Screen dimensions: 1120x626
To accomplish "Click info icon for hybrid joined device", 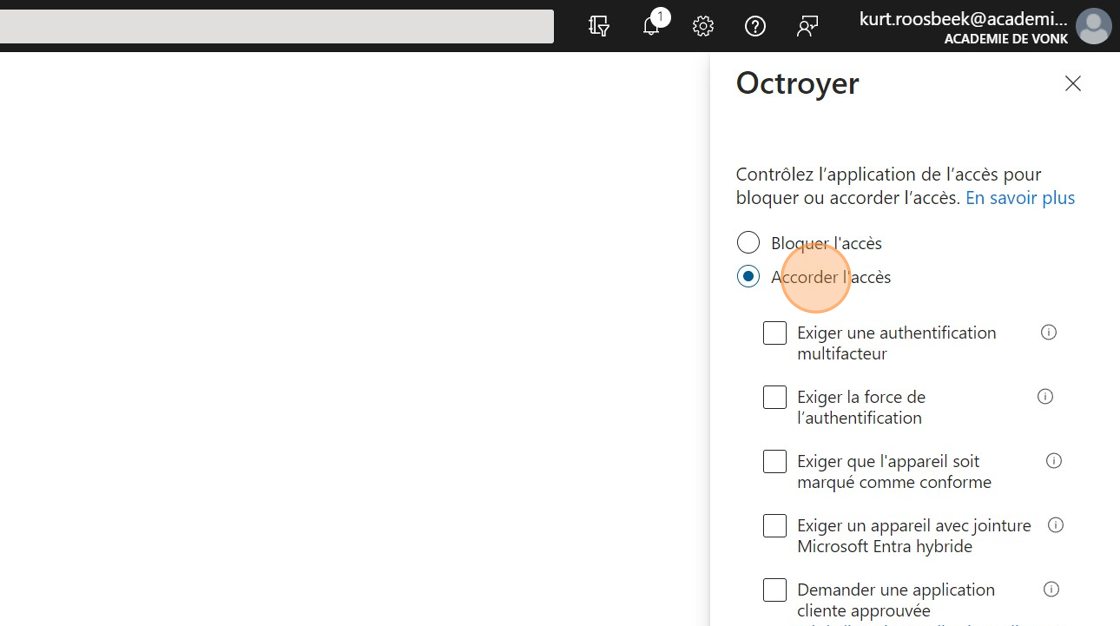I will 1055,525.
